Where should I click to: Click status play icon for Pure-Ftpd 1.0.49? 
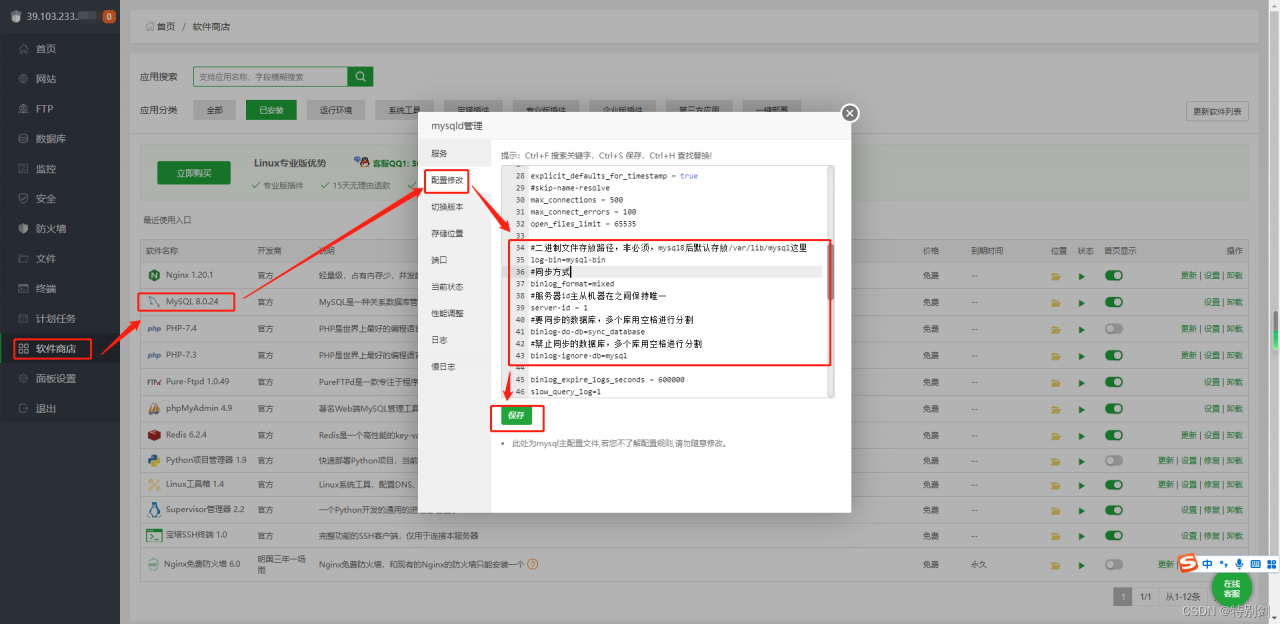point(1081,382)
